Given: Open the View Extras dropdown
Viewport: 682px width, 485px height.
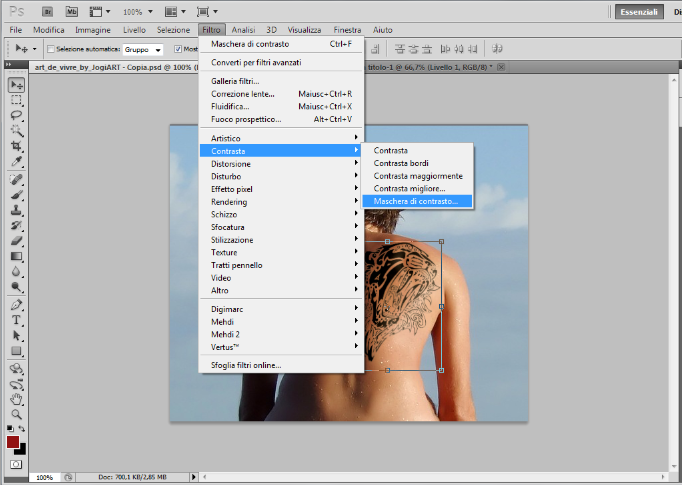Looking at the screenshot, I should point(100,12).
